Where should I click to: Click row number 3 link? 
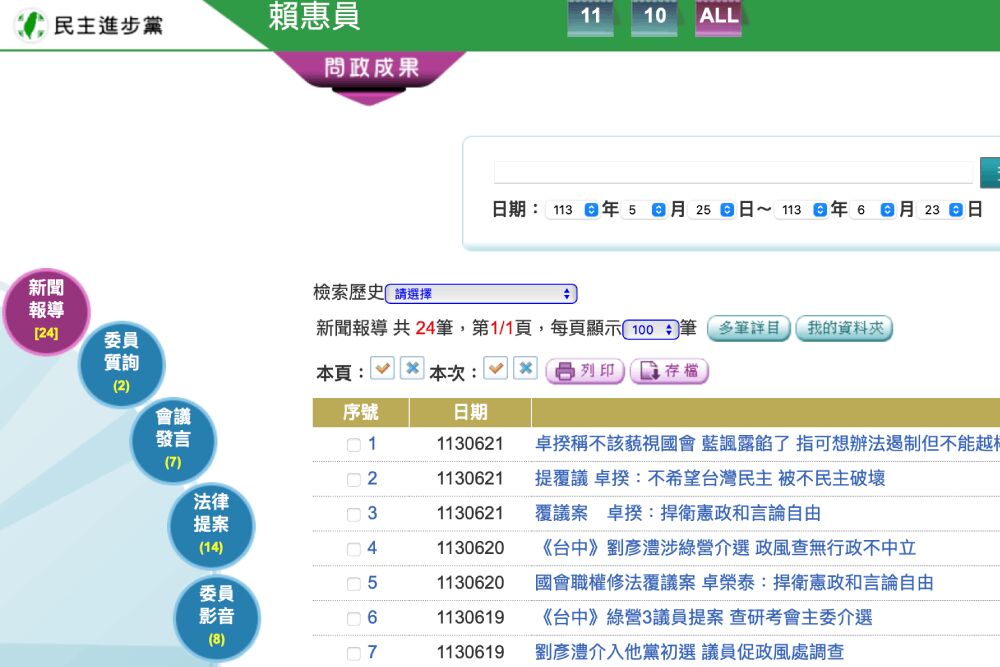[x=372, y=513]
